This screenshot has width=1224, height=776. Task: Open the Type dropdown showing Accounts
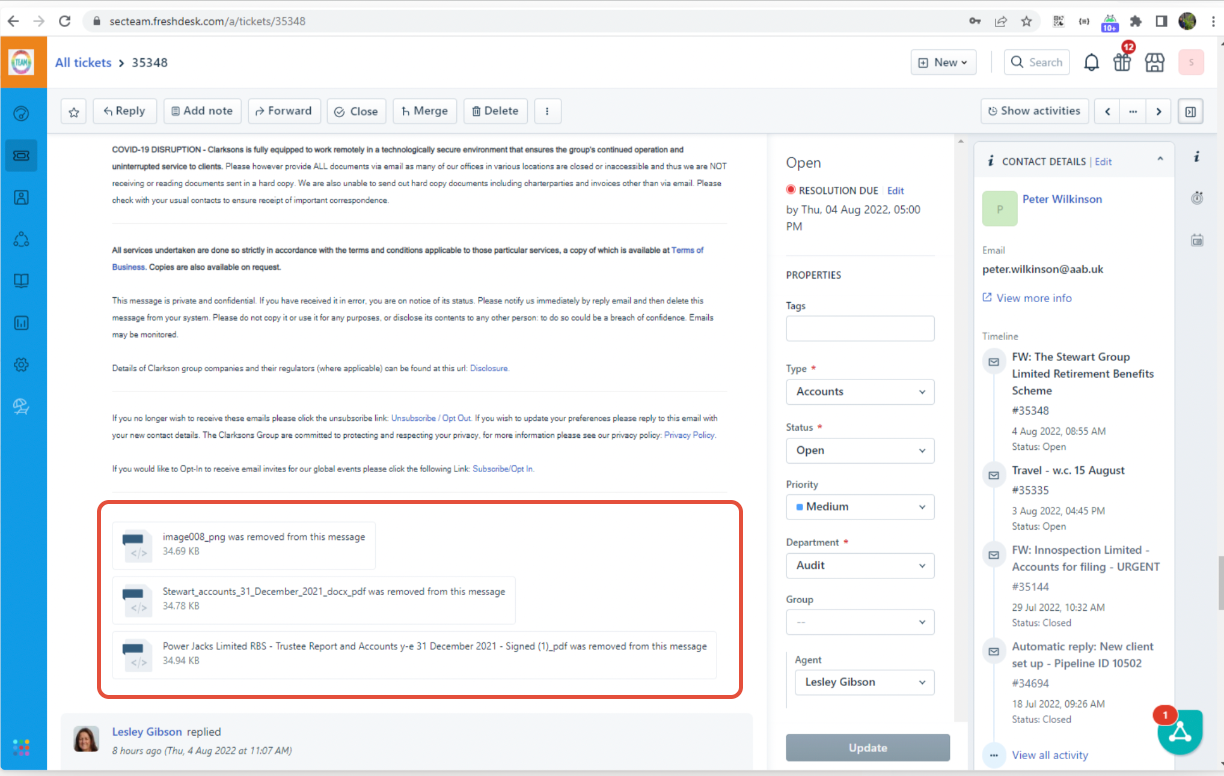point(860,391)
